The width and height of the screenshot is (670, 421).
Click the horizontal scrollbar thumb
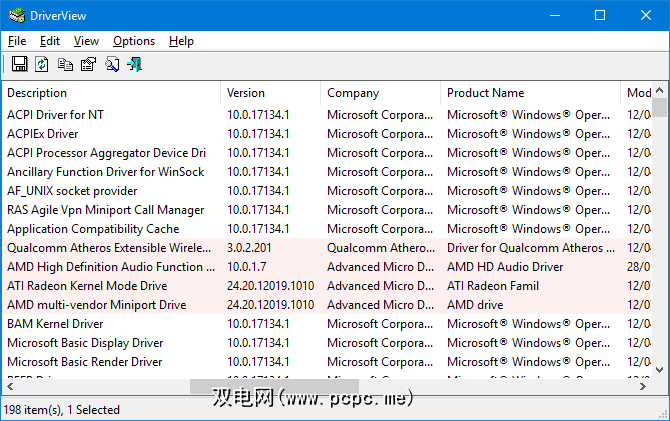pyautogui.click(x=273, y=386)
